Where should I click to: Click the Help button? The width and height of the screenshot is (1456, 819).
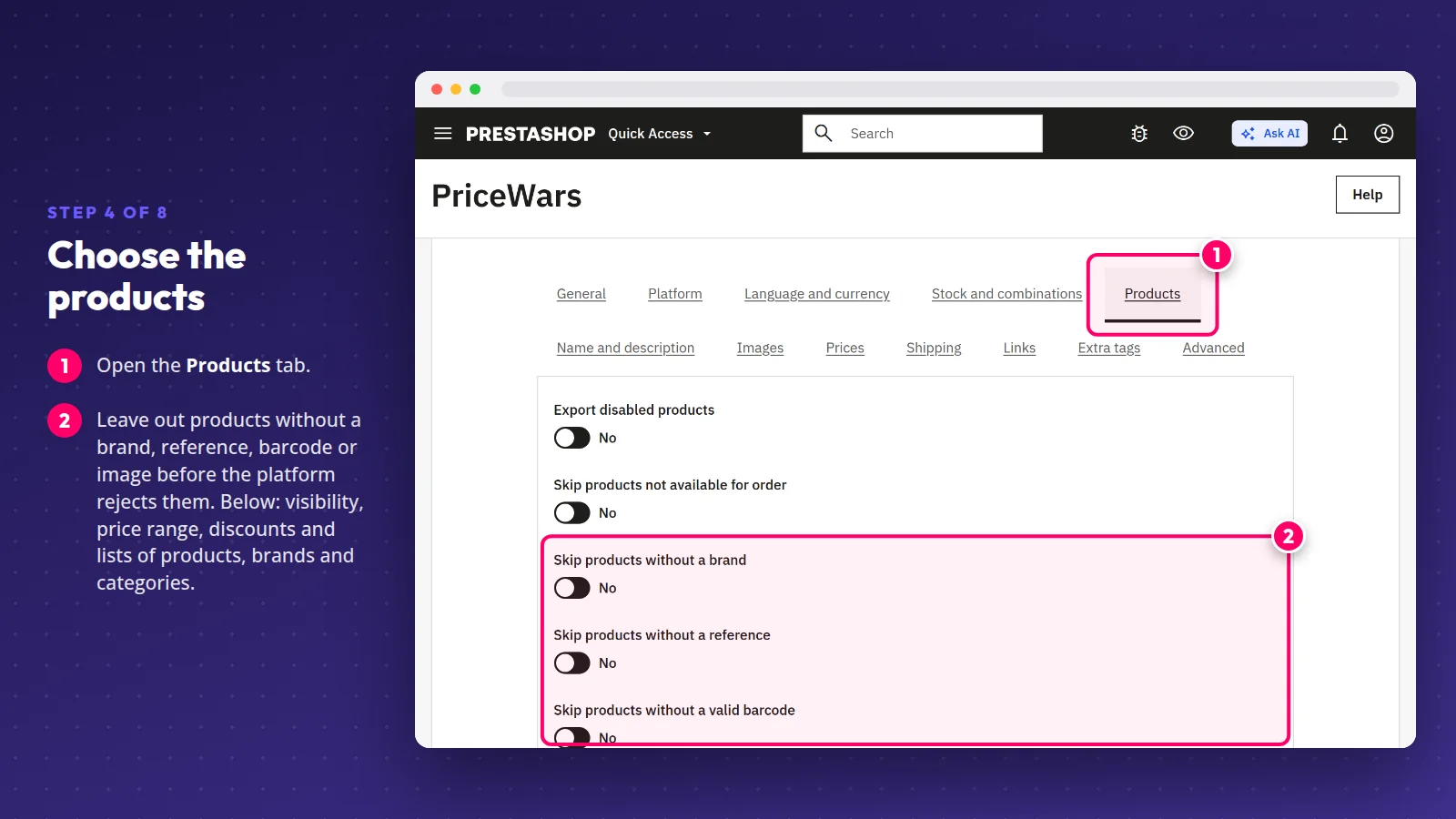pos(1367,195)
